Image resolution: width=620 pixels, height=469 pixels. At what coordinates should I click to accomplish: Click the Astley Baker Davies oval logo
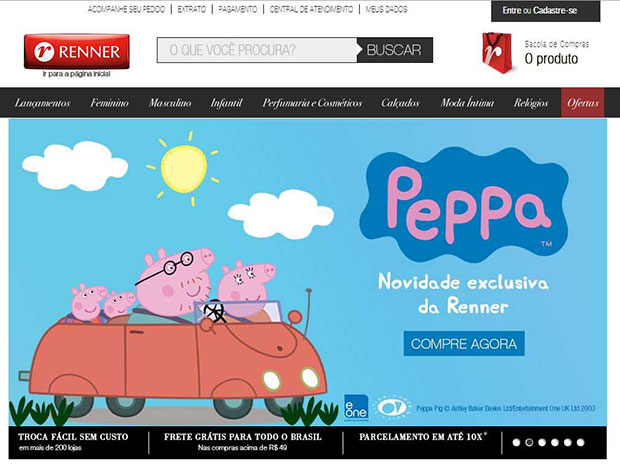coord(391,407)
